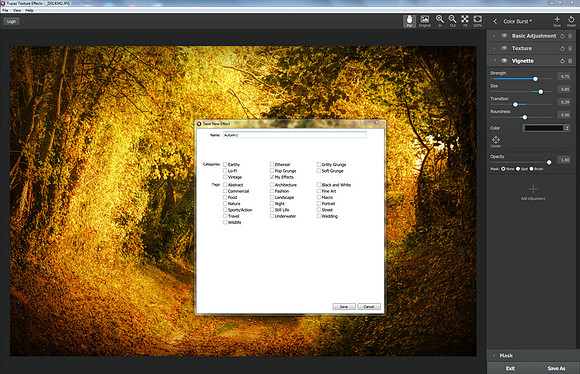The width and height of the screenshot is (580, 374).
Task: Click the Zoom In magnifier
Action: click(440, 21)
